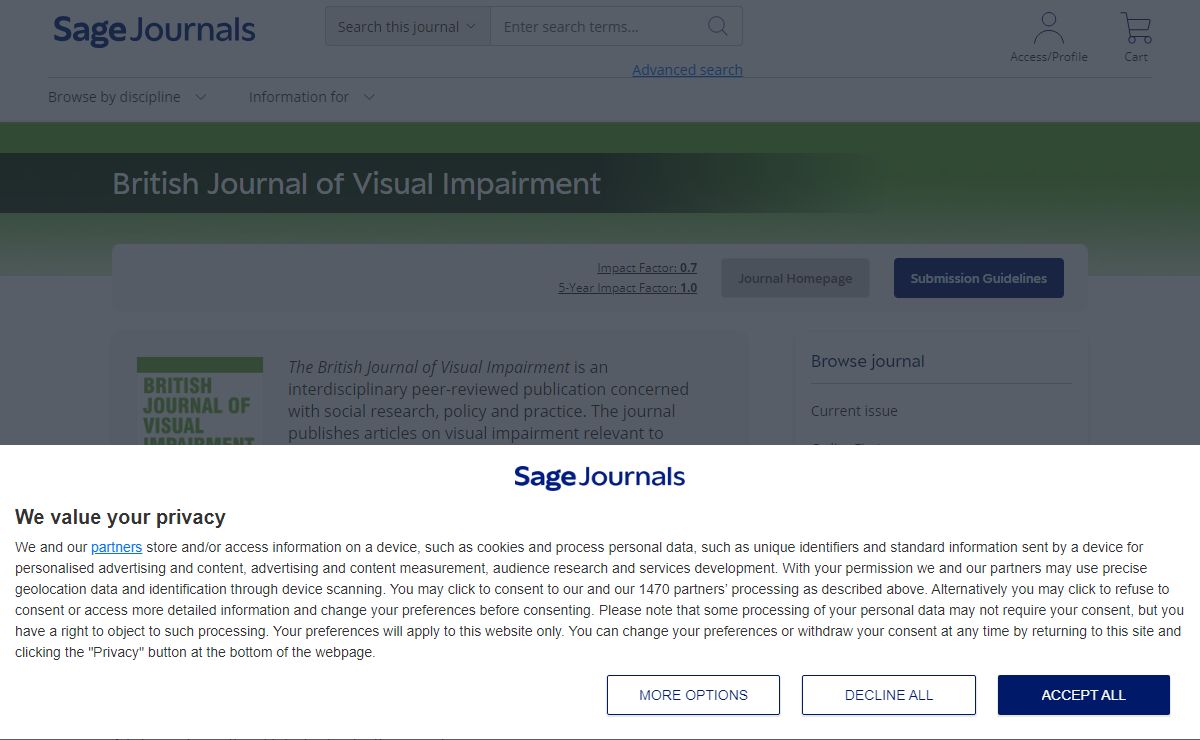Click the British Journal of Visual Impairment title
This screenshot has width=1200, height=740.
pyautogui.click(x=356, y=184)
